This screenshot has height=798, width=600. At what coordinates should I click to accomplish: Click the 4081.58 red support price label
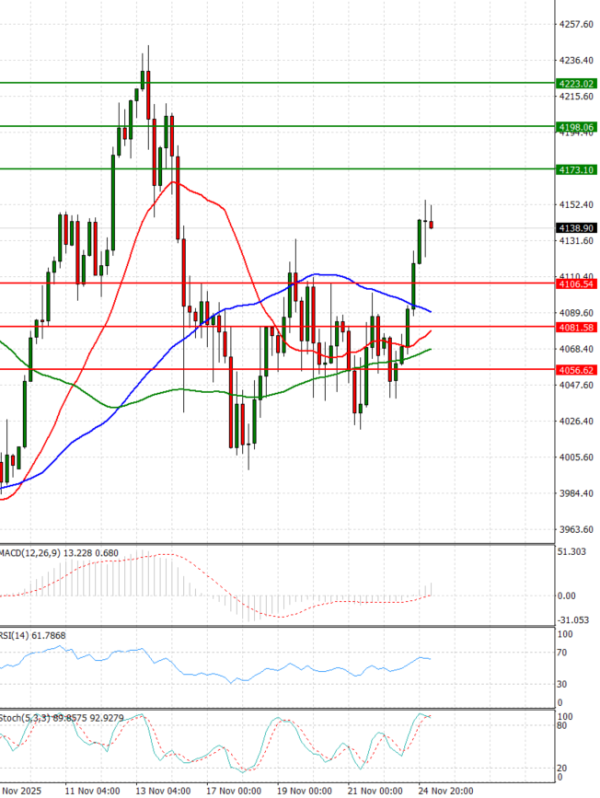575,327
